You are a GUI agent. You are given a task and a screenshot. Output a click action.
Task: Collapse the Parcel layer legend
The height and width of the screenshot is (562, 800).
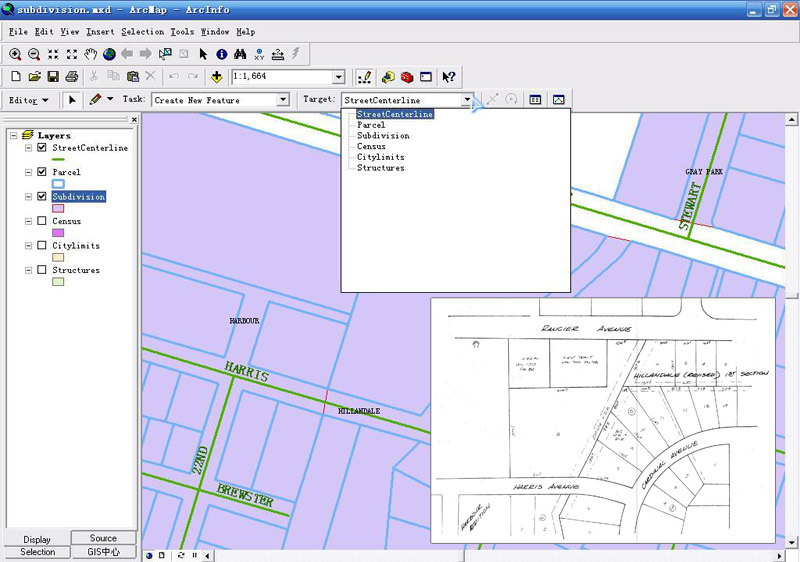point(29,172)
